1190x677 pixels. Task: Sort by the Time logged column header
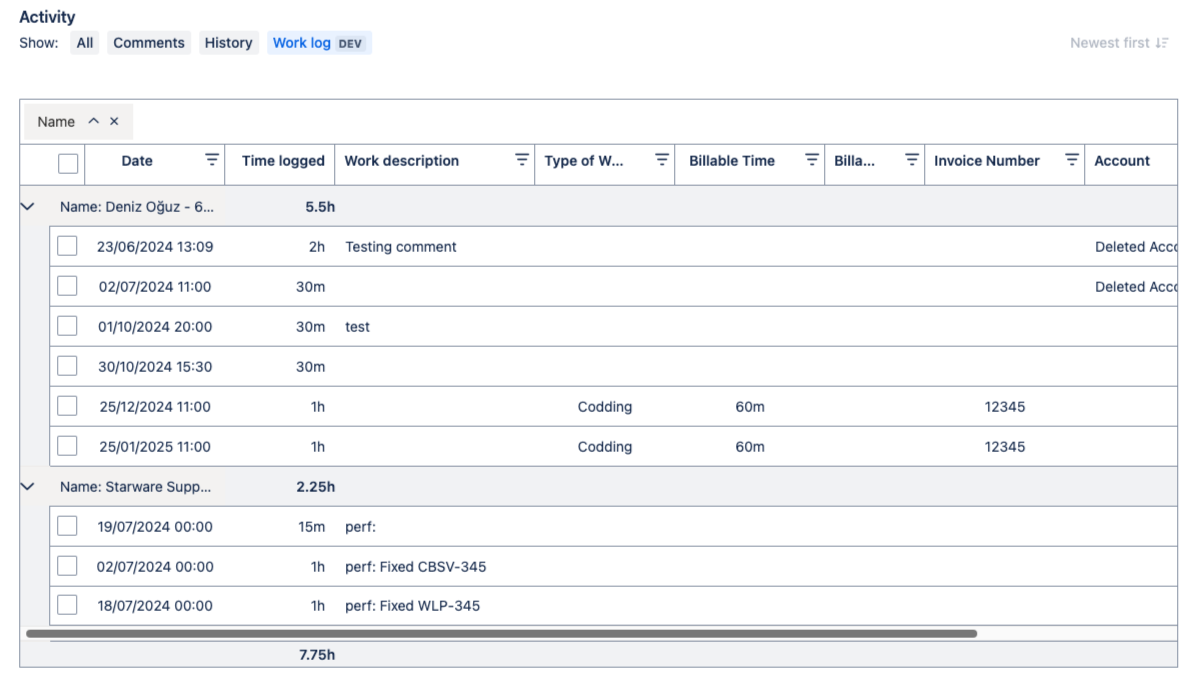point(283,161)
